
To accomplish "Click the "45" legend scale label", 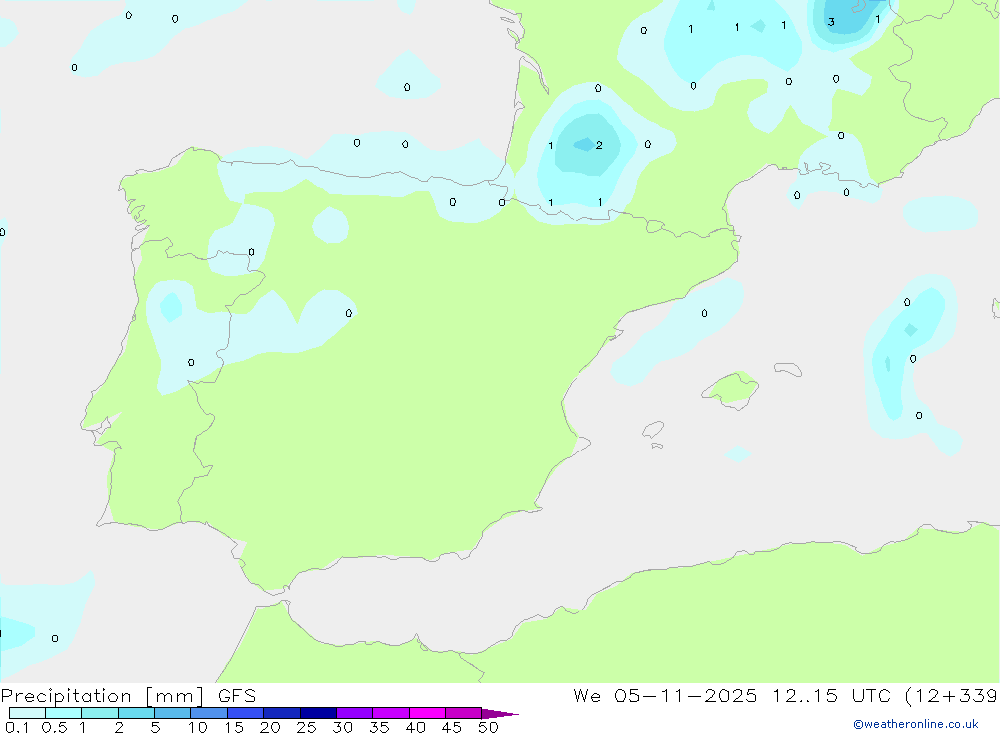I will (452, 727).
